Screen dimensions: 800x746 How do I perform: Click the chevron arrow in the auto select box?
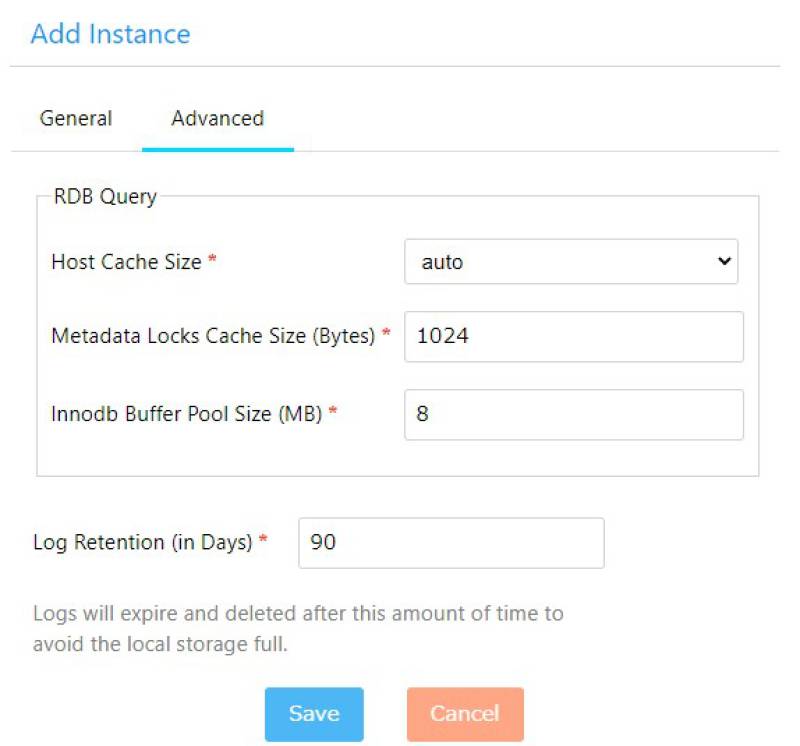point(725,262)
